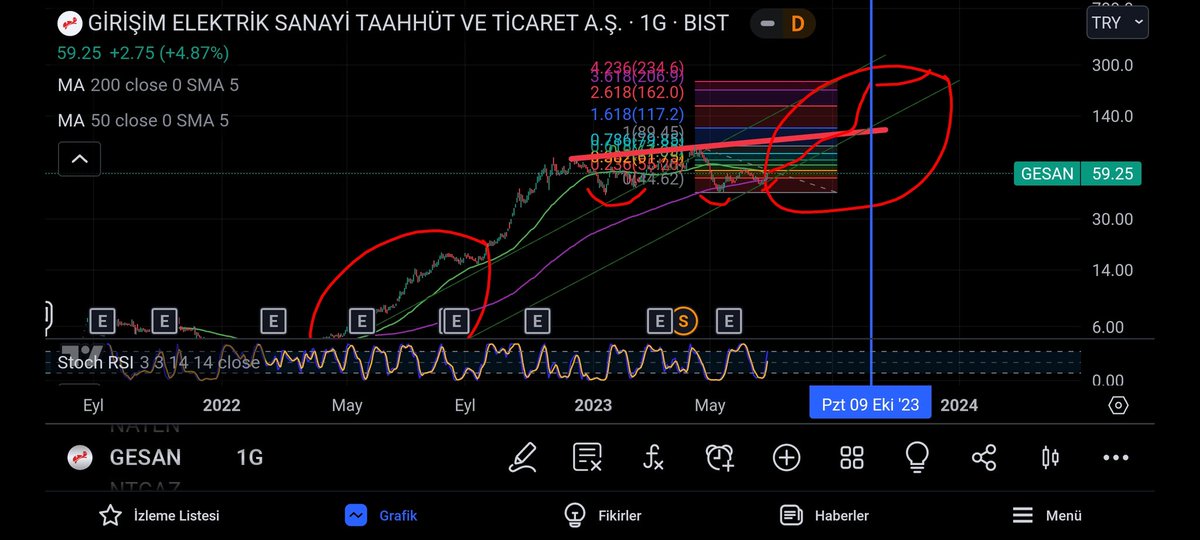Open the Haberler tab
Viewport: 1200px width, 540px height.
tap(824, 516)
